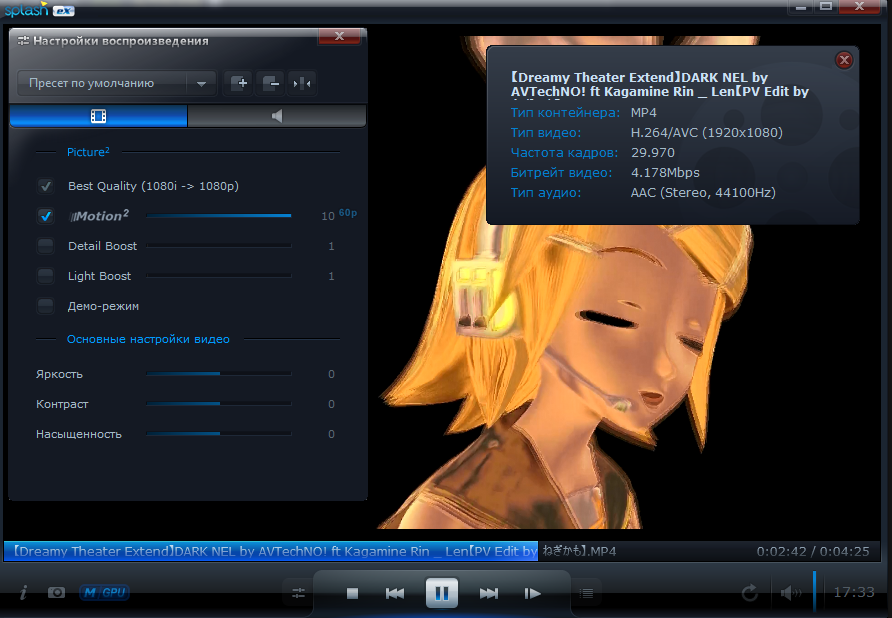Viewport: 892px width, 618px height.
Task: Adjust the Motion² slider
Action: pos(219,216)
